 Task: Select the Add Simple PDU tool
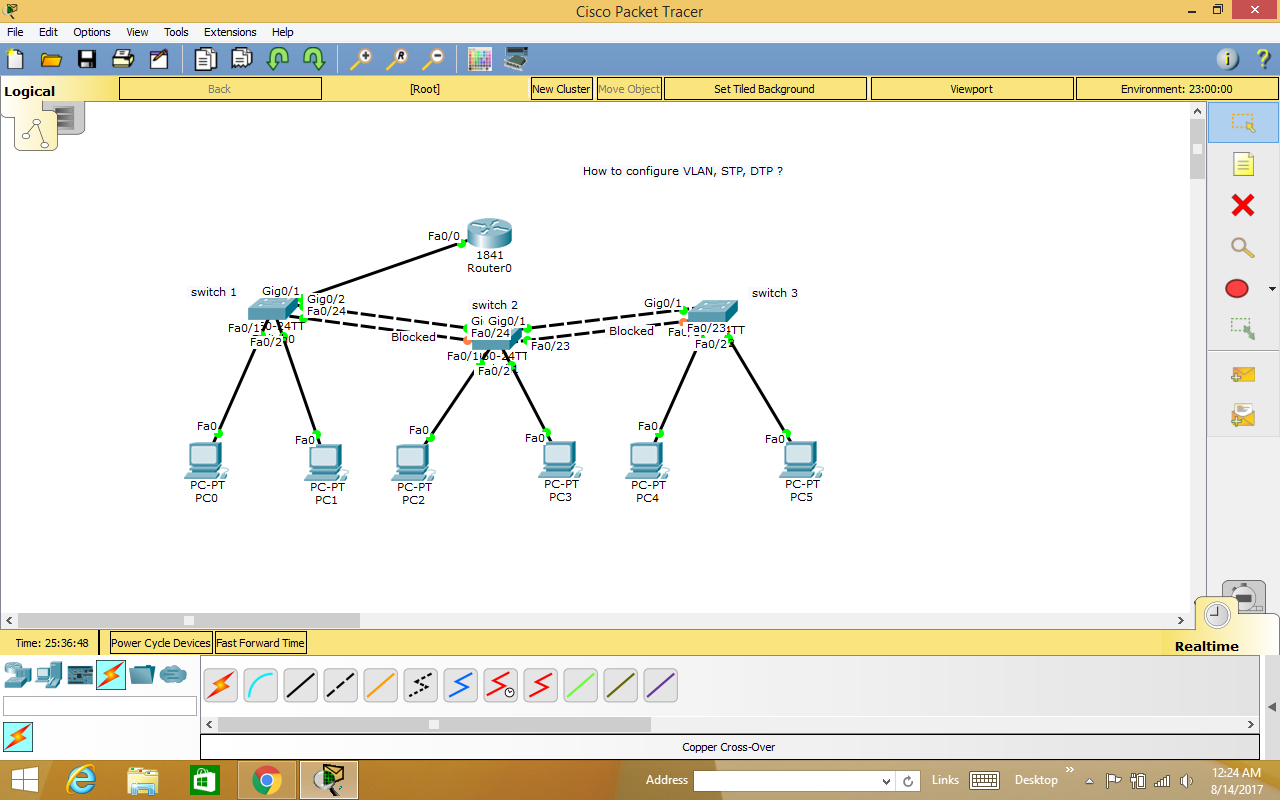(1243, 374)
